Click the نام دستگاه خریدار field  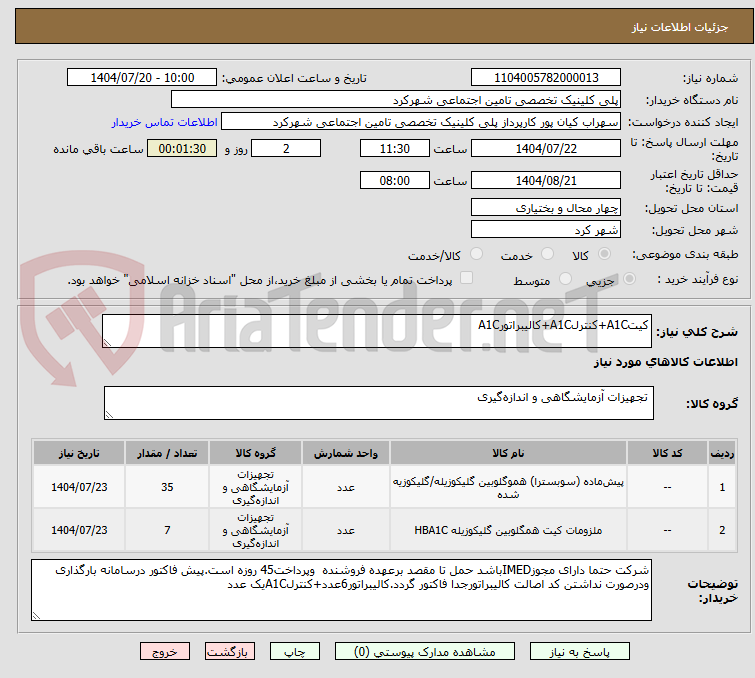[x=396, y=100]
